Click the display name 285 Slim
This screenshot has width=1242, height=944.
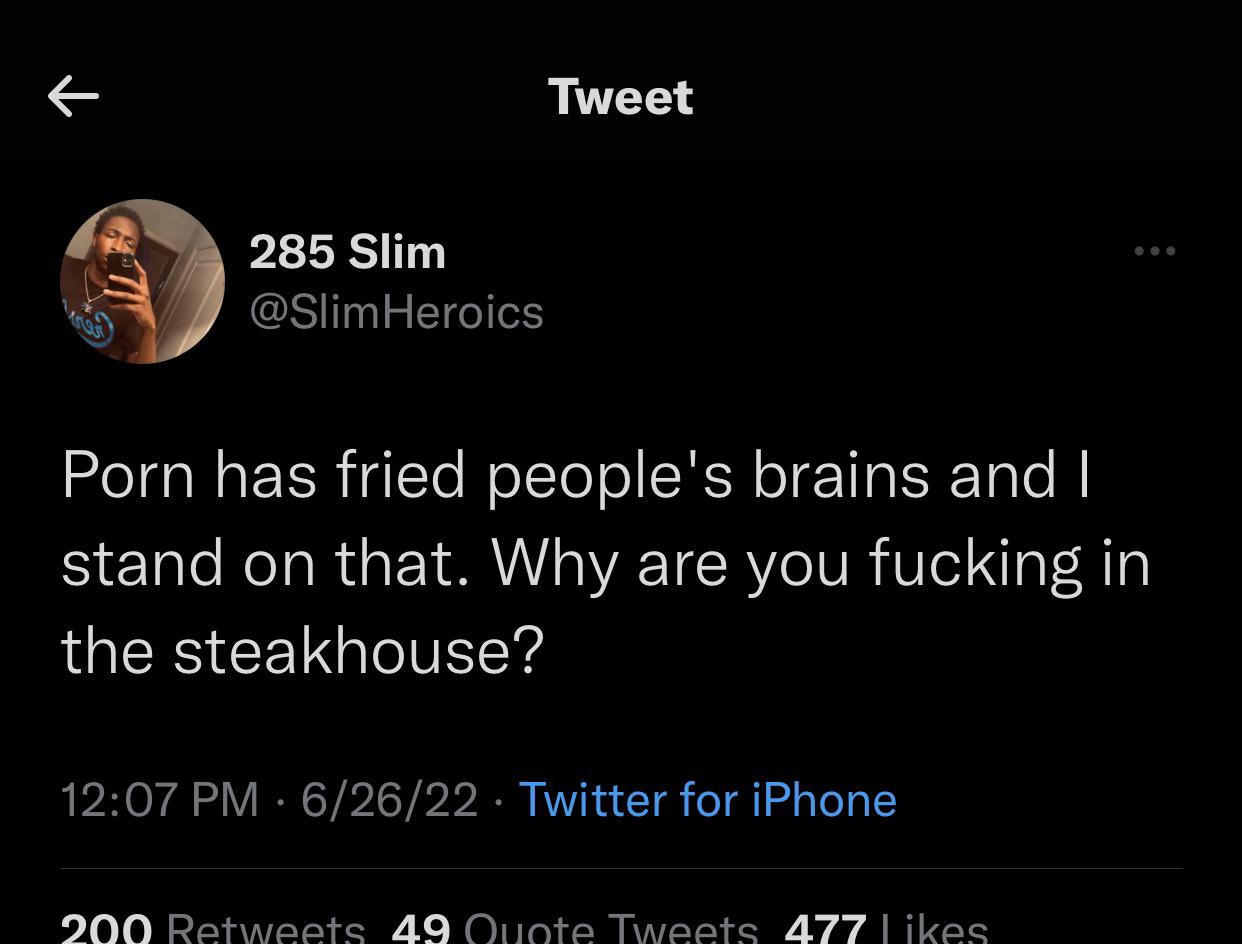[x=346, y=251]
